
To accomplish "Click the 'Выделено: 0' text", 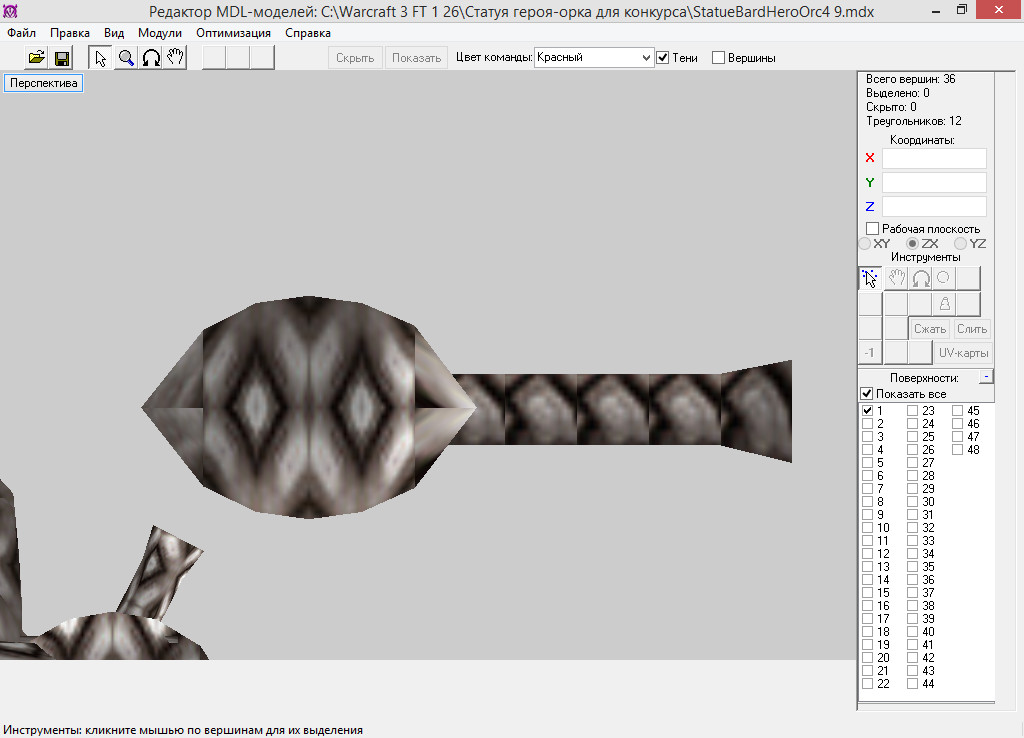I will [x=897, y=93].
